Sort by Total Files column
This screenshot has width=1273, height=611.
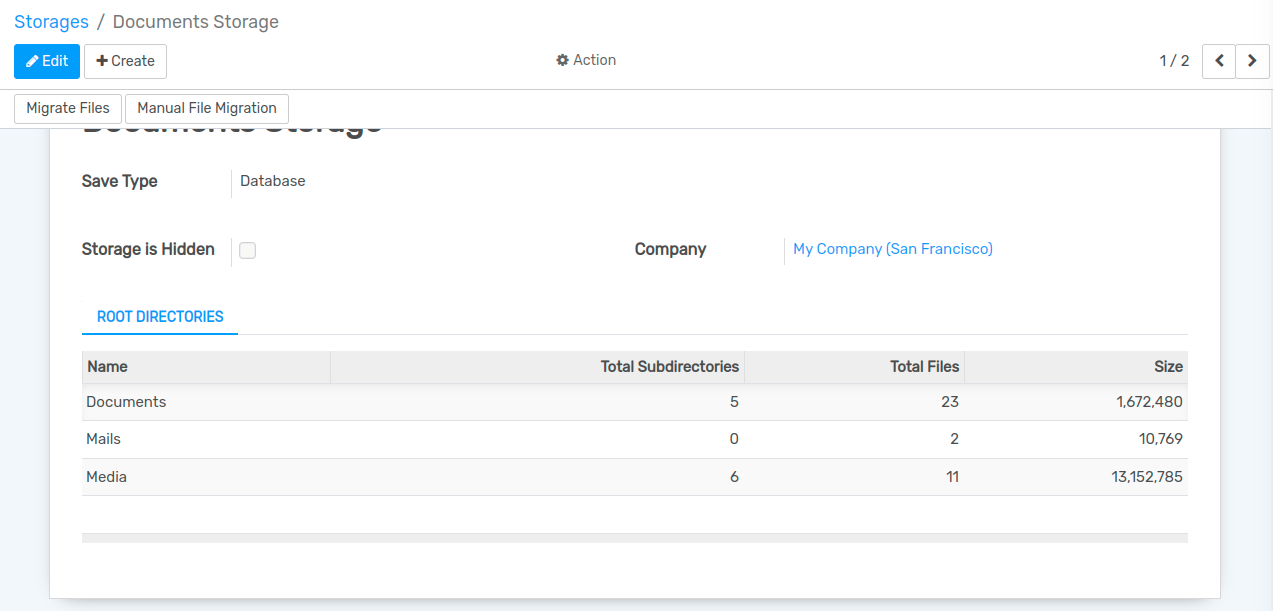click(x=924, y=367)
